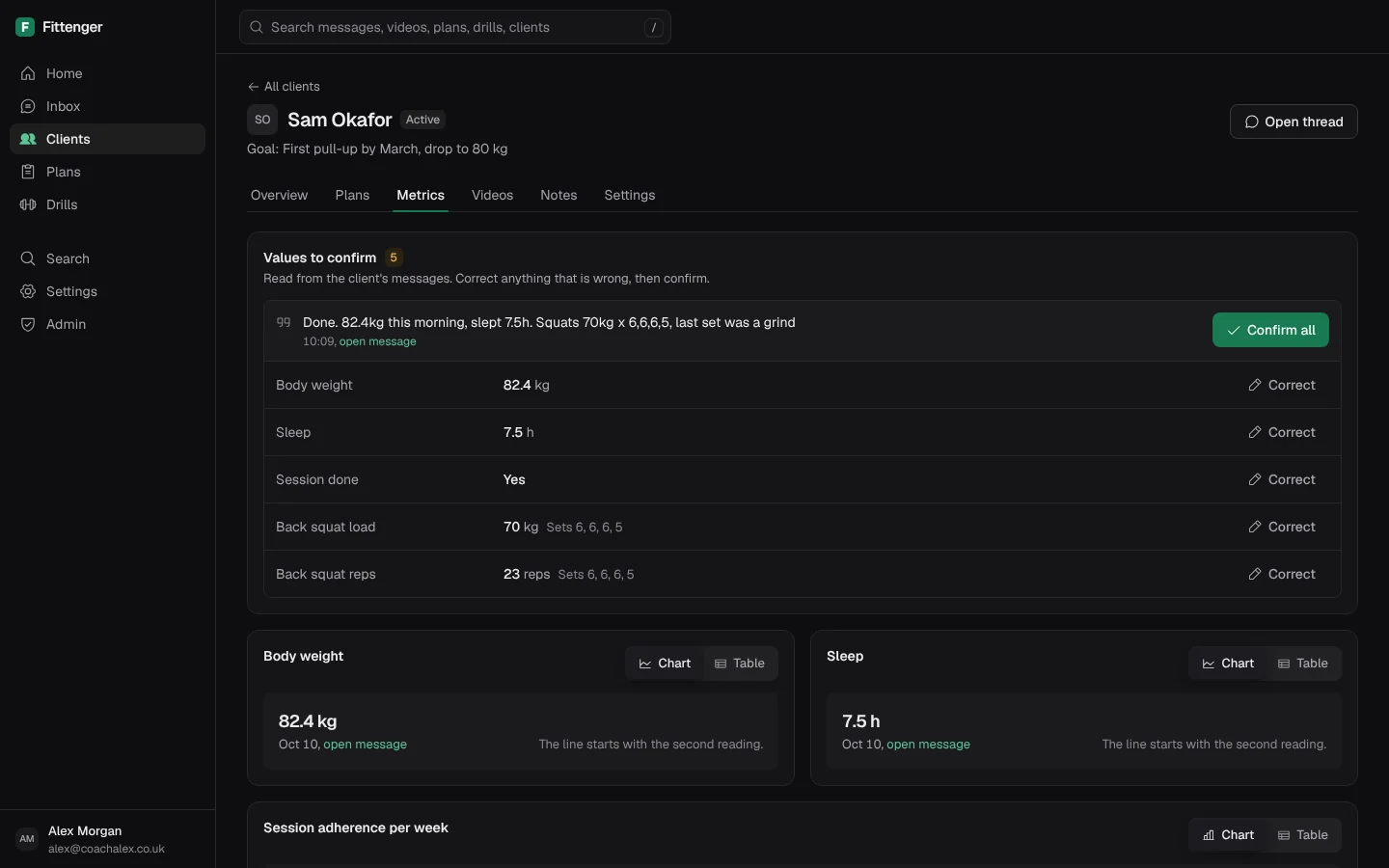The height and width of the screenshot is (868, 1389).
Task: Switch to the Overview tab
Action: coord(279,195)
